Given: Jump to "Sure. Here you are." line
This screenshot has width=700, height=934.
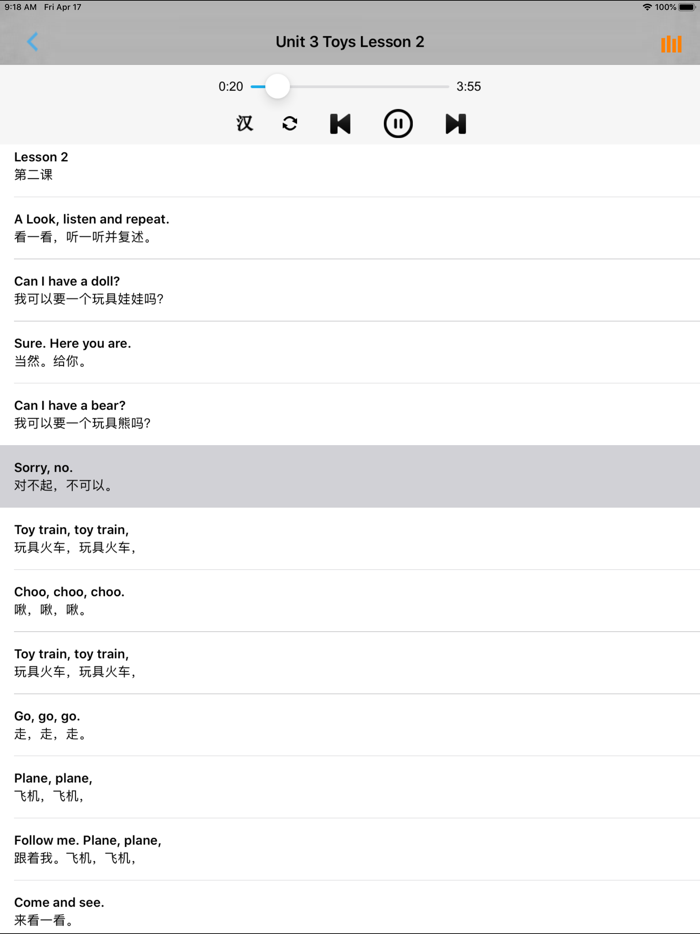Looking at the screenshot, I should [x=73, y=351].
